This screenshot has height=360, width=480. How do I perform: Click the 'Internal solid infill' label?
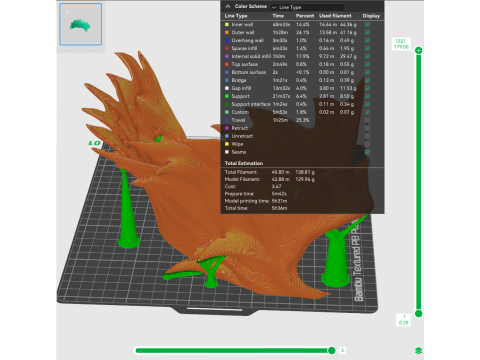pyautogui.click(x=251, y=56)
